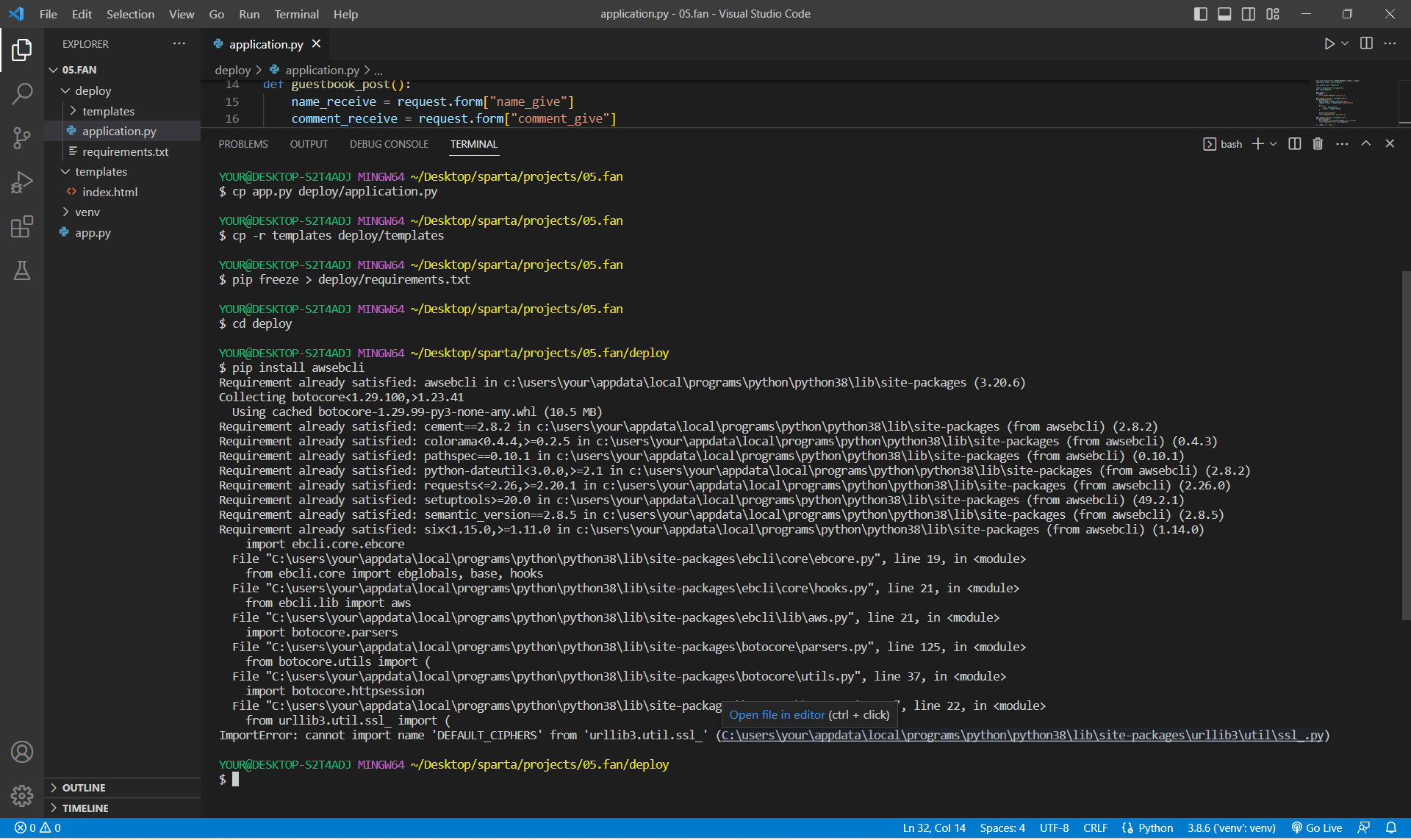This screenshot has height=840, width=1411.
Task: Close the application.py editor tab
Action: 317,44
